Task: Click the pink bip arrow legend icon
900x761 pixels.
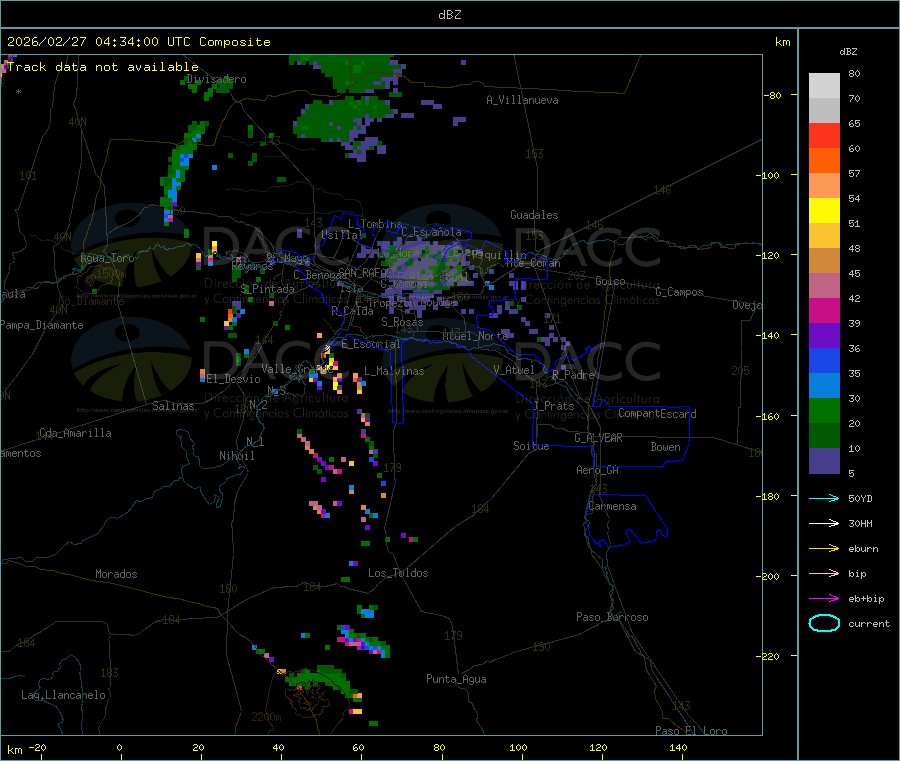Action: (x=824, y=573)
